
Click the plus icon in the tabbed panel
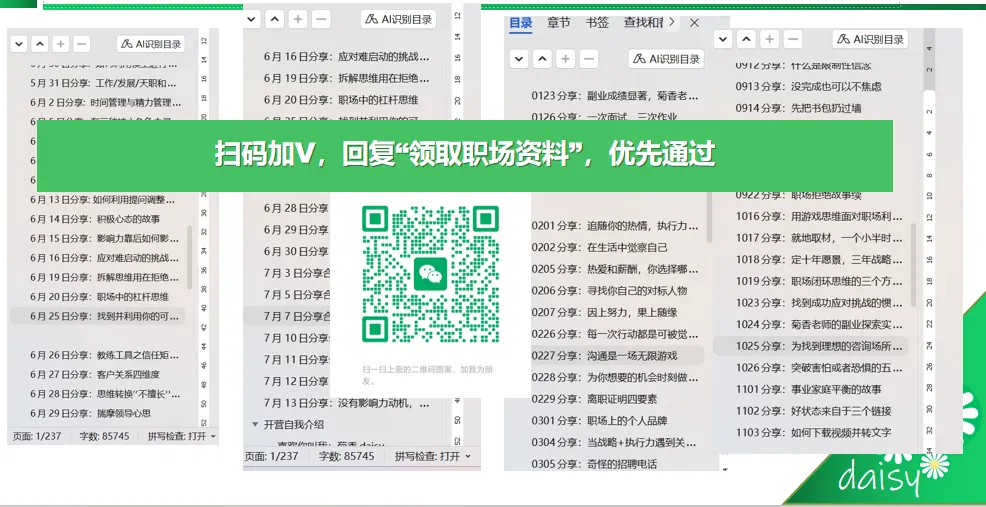565,59
